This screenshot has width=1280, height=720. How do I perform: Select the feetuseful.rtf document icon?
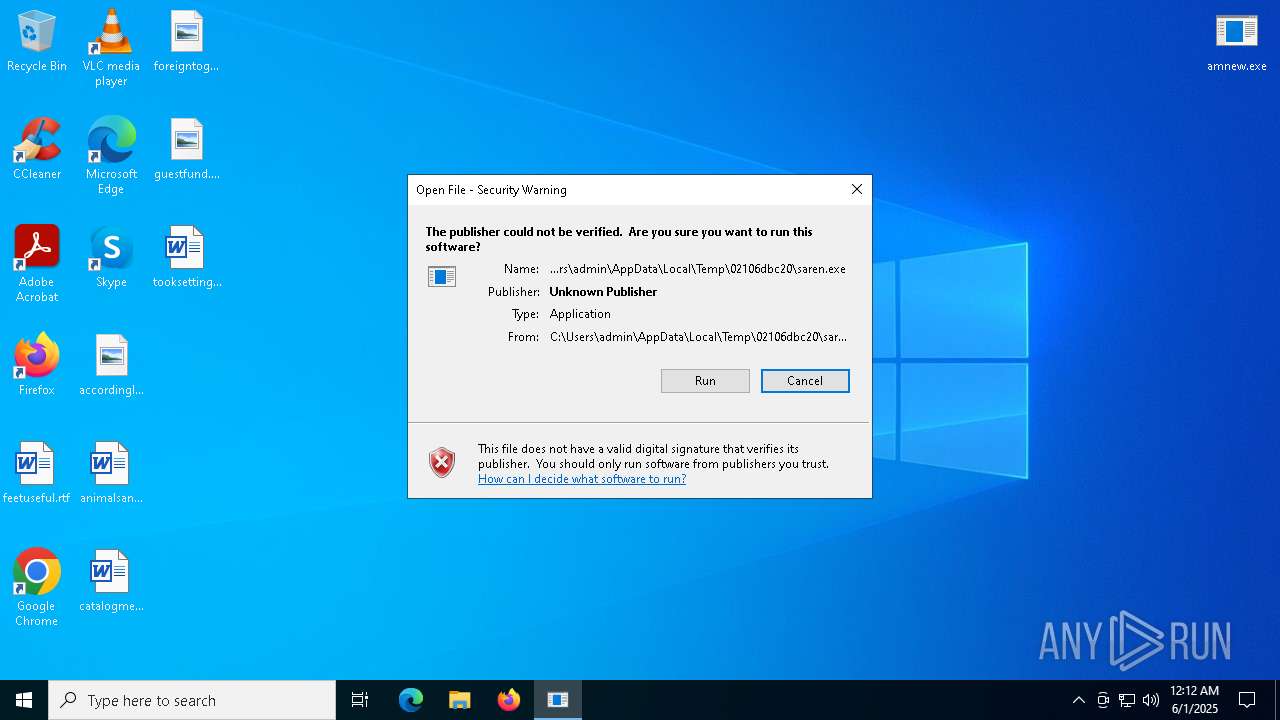pos(37,473)
